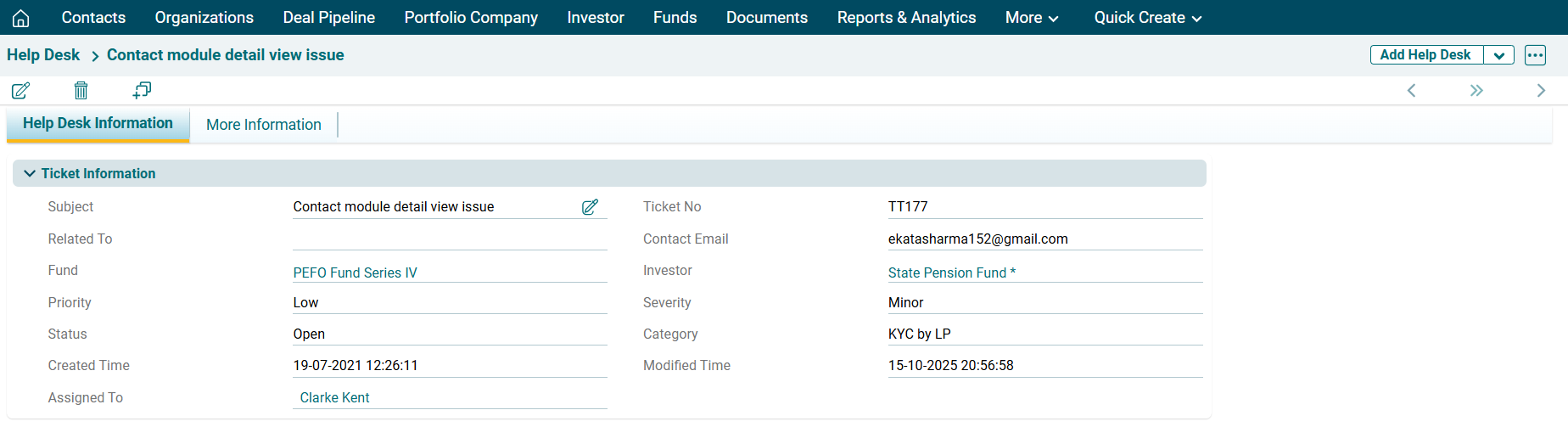Click the Help Desk breadcrumb

pyautogui.click(x=43, y=55)
